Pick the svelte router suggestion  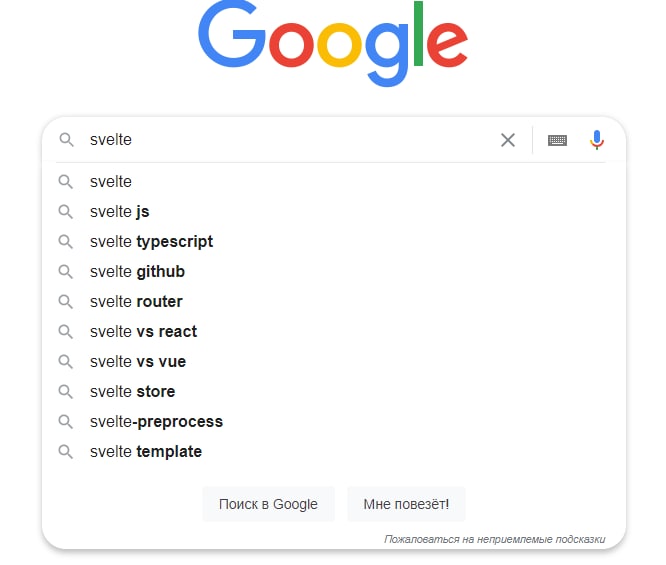pos(136,302)
